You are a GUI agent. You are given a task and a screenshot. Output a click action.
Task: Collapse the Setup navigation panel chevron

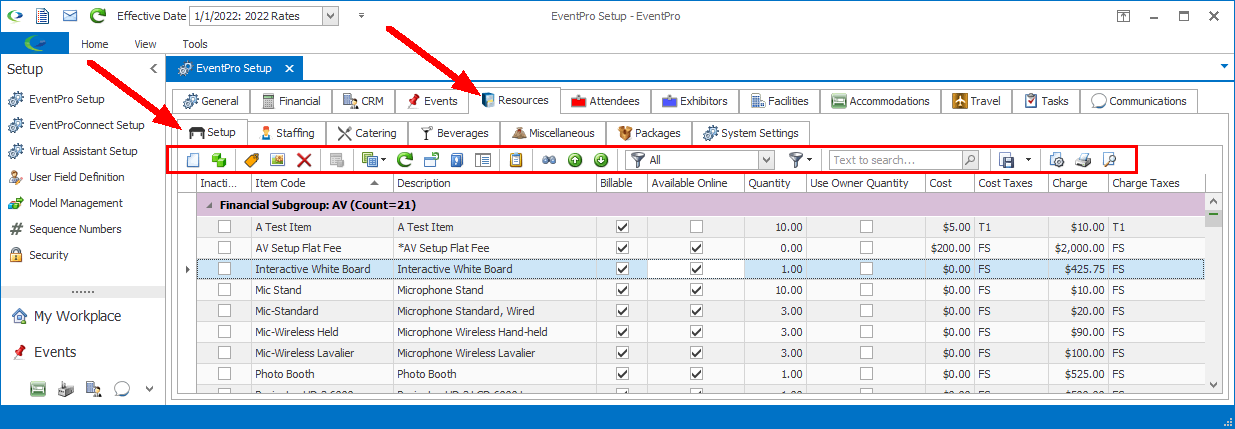[153, 69]
